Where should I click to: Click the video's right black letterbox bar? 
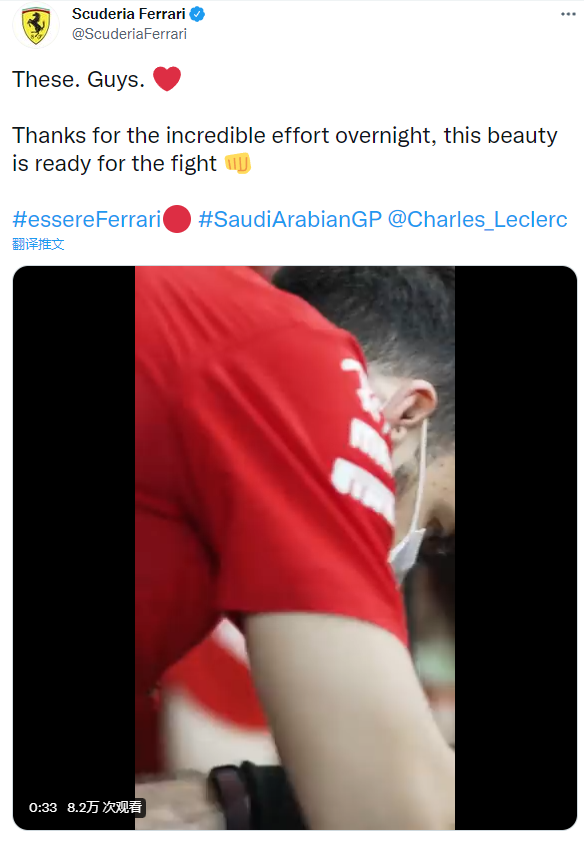(x=516, y=548)
